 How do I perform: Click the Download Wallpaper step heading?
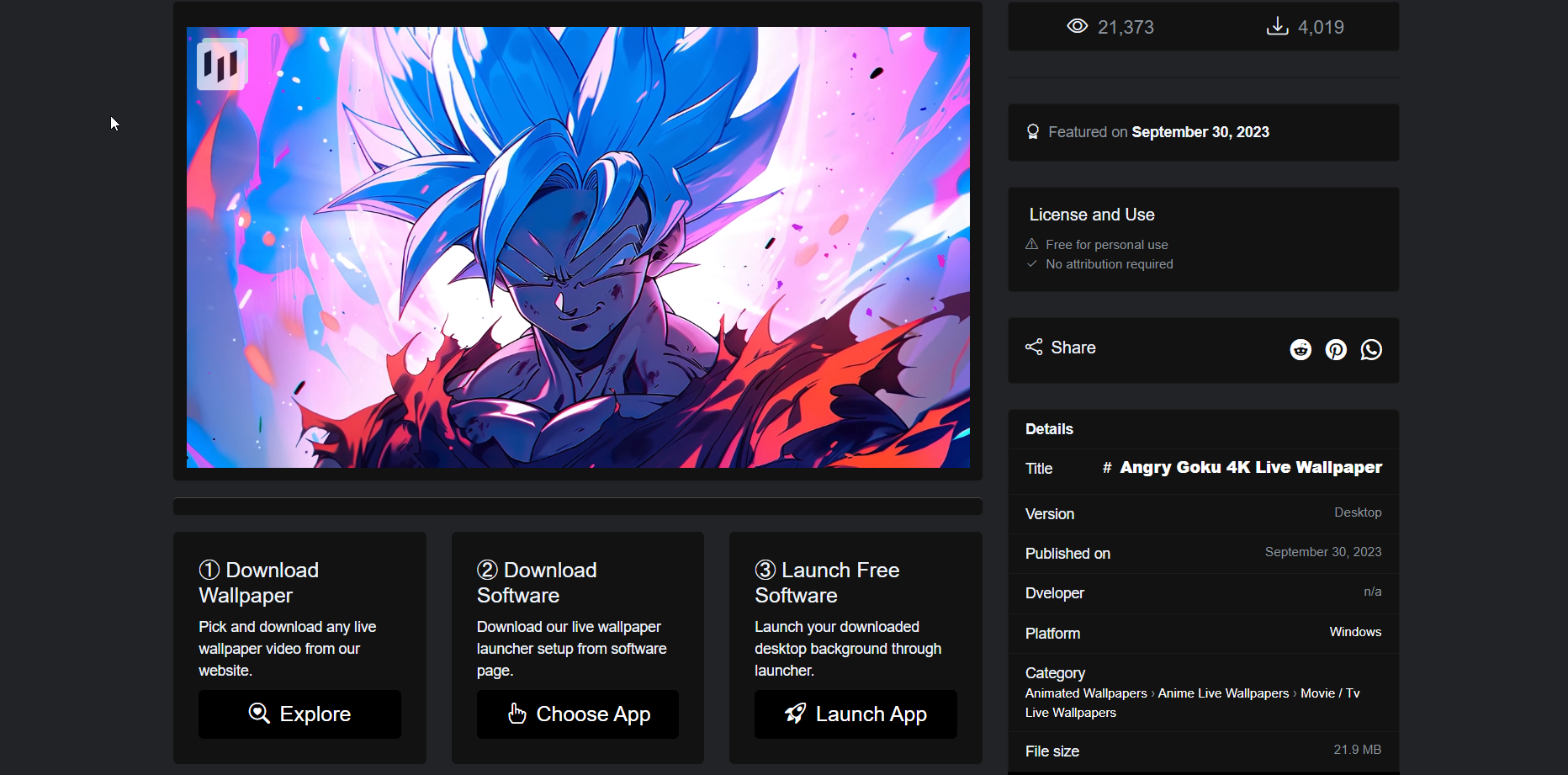coord(259,582)
